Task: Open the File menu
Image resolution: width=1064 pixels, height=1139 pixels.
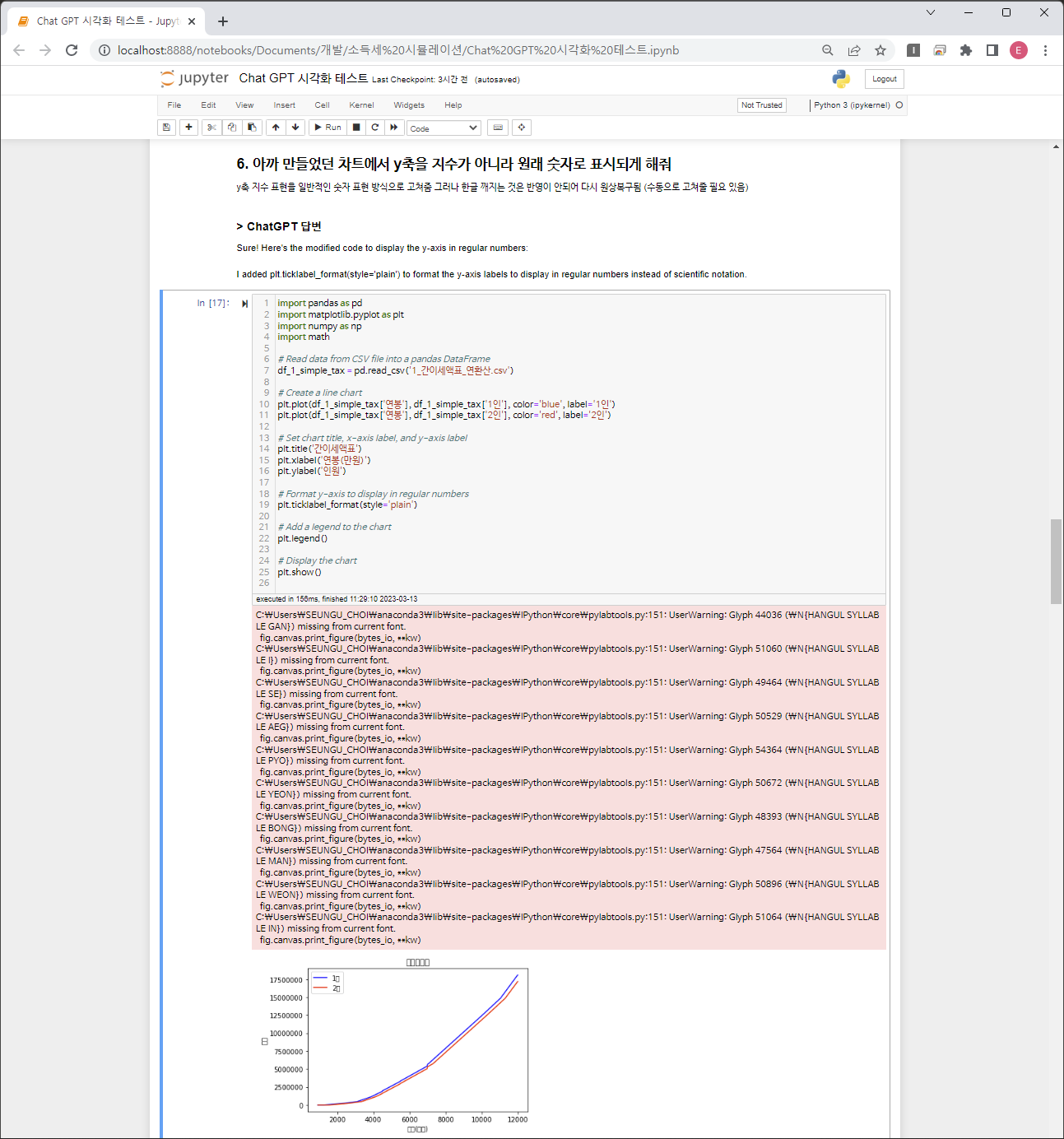Action: (174, 105)
